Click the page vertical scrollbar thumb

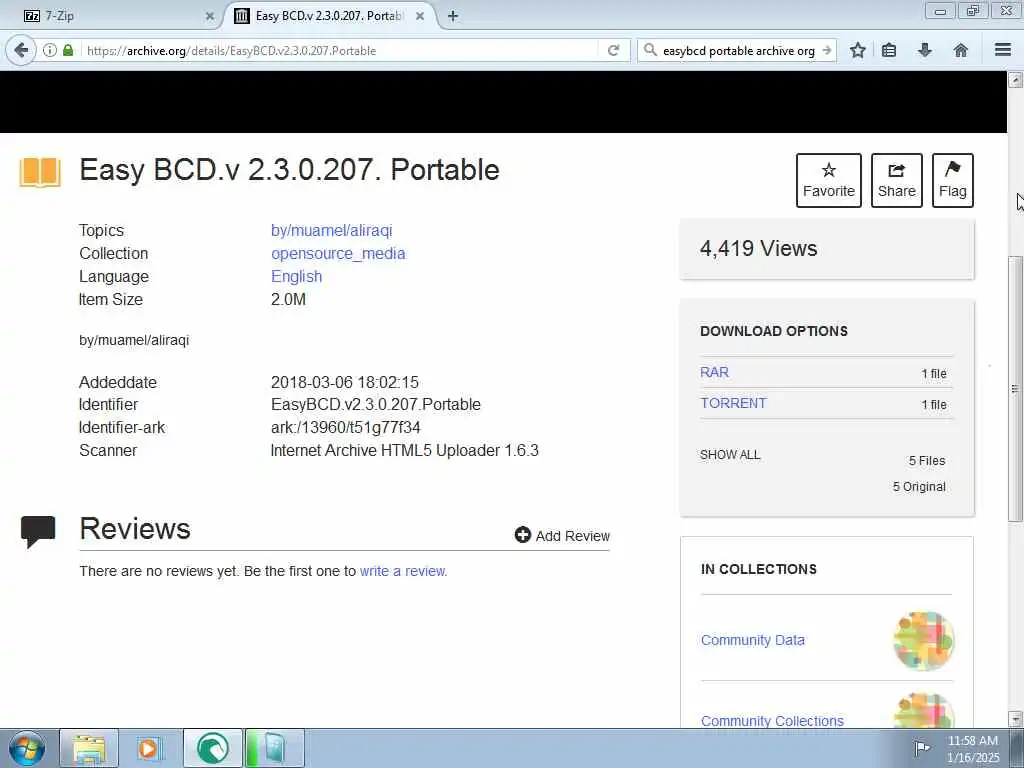point(1015,389)
